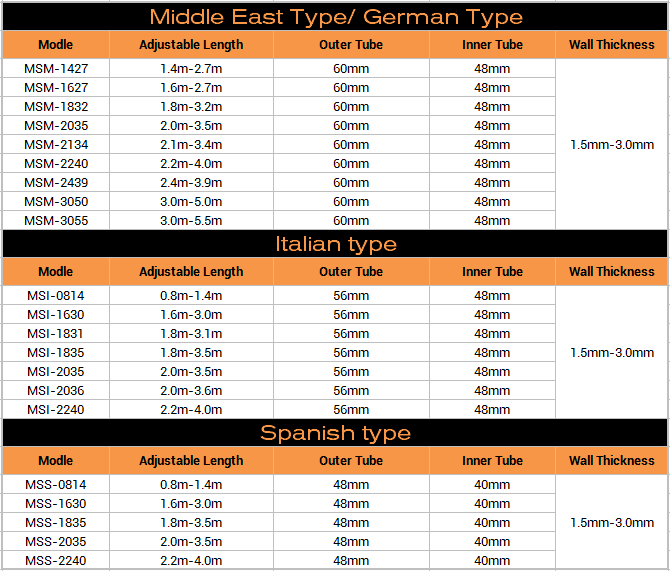Image resolution: width=670 pixels, height=571 pixels.
Task: Select the Italian type section heading
Action: (335, 244)
